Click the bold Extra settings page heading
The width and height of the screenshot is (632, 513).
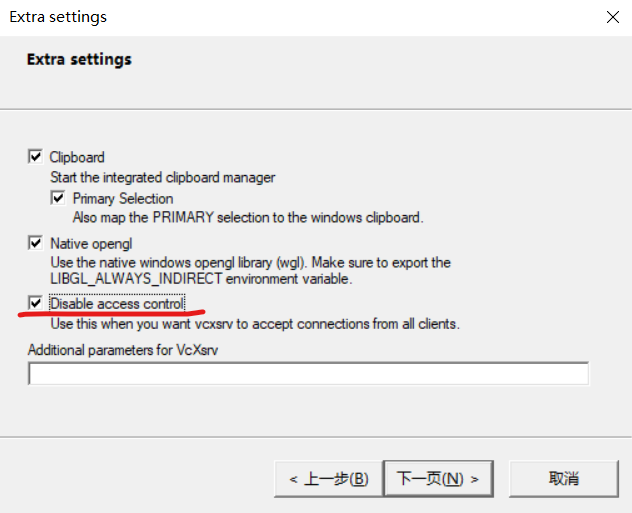[79, 60]
